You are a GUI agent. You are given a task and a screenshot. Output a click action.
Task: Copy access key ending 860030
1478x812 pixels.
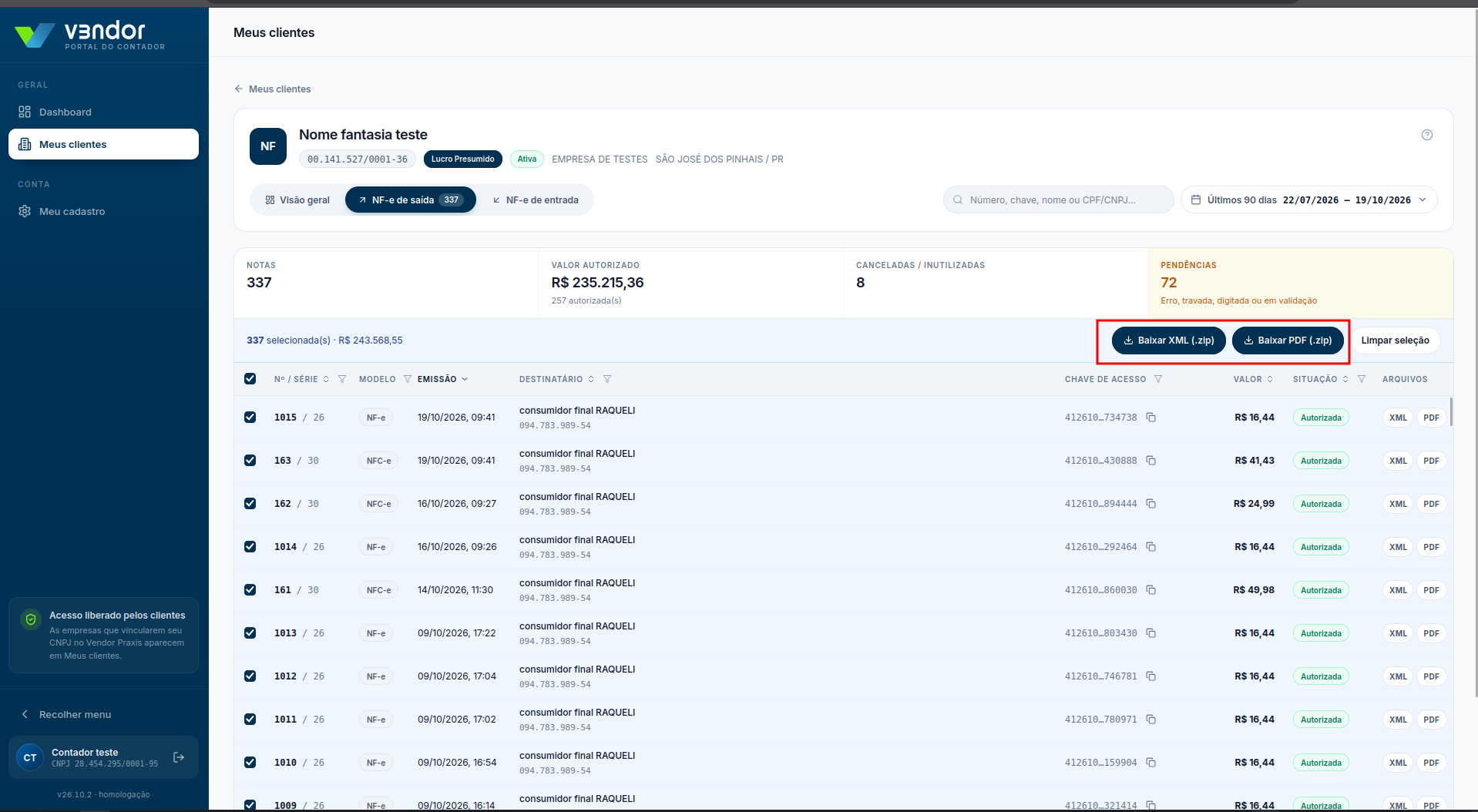pyautogui.click(x=1150, y=590)
